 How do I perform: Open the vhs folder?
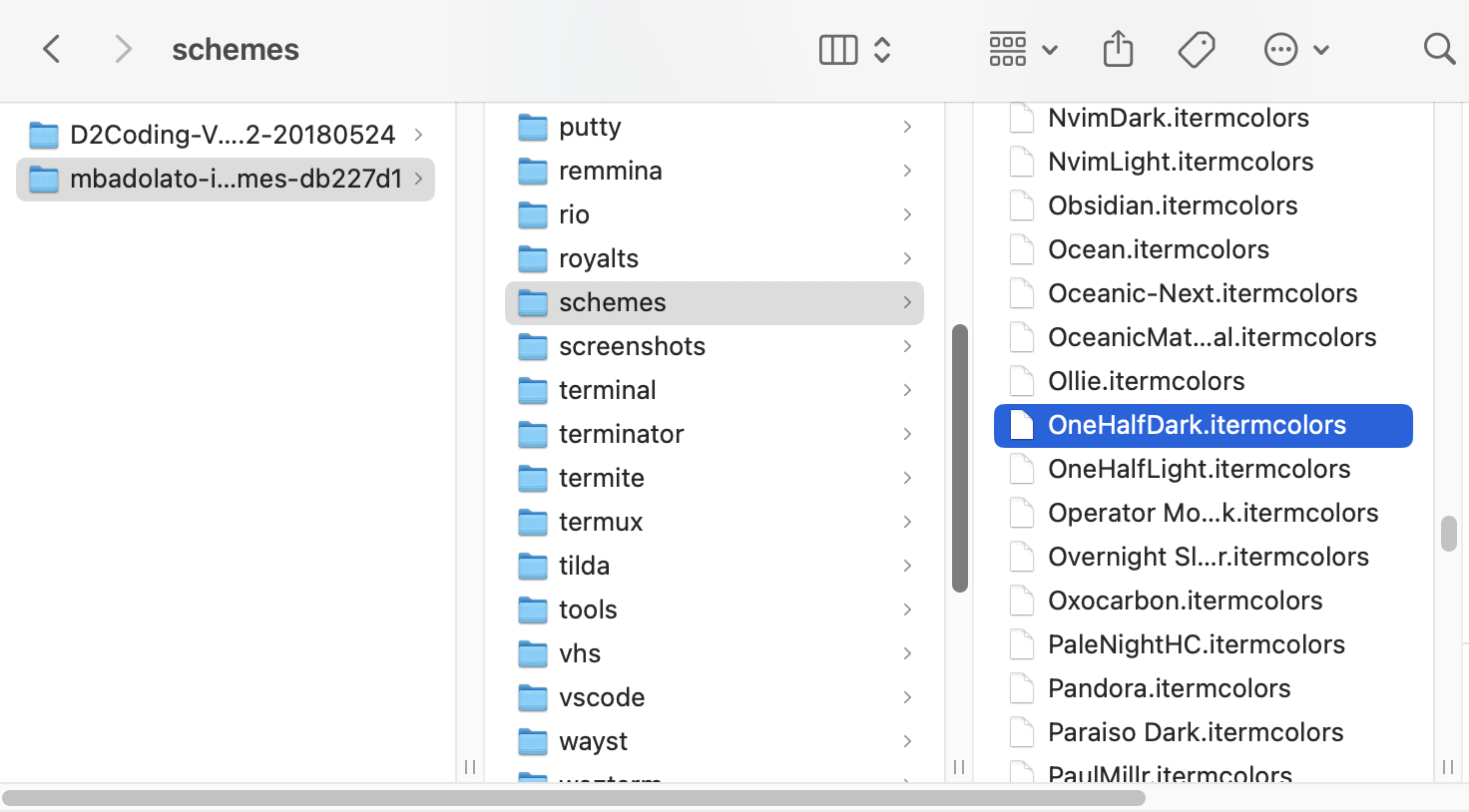click(x=715, y=653)
